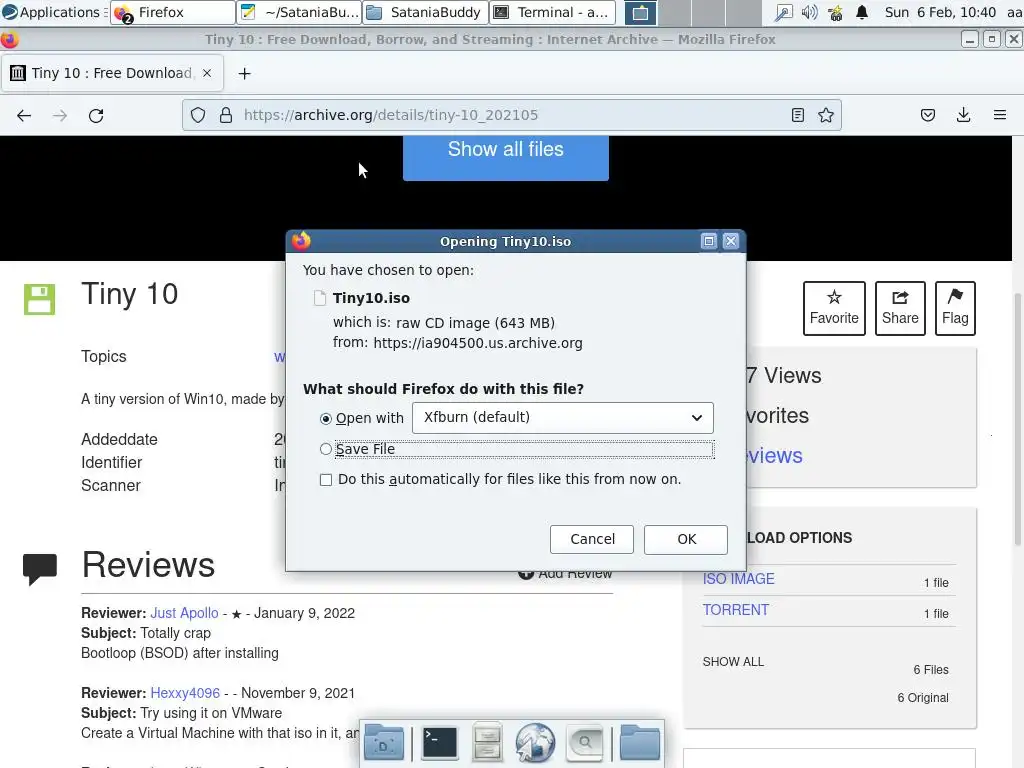
Task: Select the Open with radio button
Action: tap(326, 419)
